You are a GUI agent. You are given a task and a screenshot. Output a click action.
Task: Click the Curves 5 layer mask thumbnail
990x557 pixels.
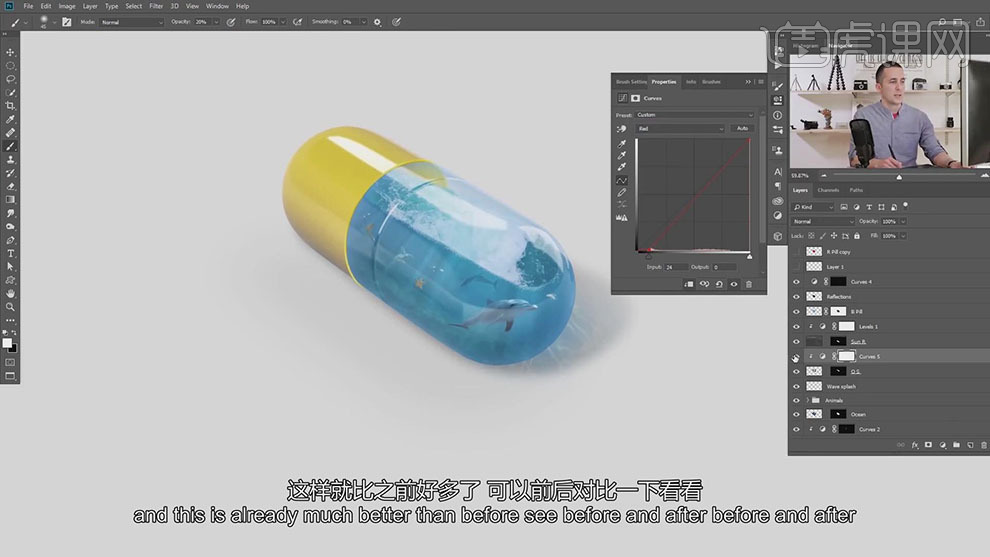tap(846, 357)
